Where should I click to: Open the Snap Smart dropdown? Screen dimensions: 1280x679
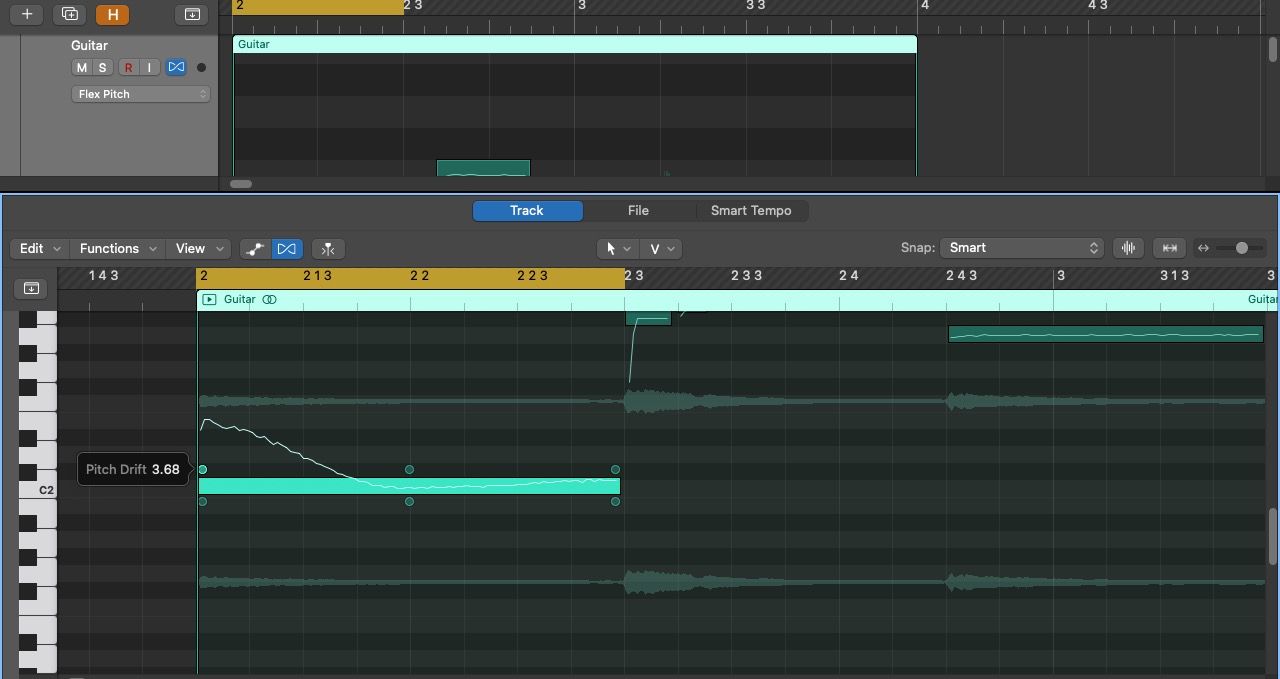(1020, 247)
